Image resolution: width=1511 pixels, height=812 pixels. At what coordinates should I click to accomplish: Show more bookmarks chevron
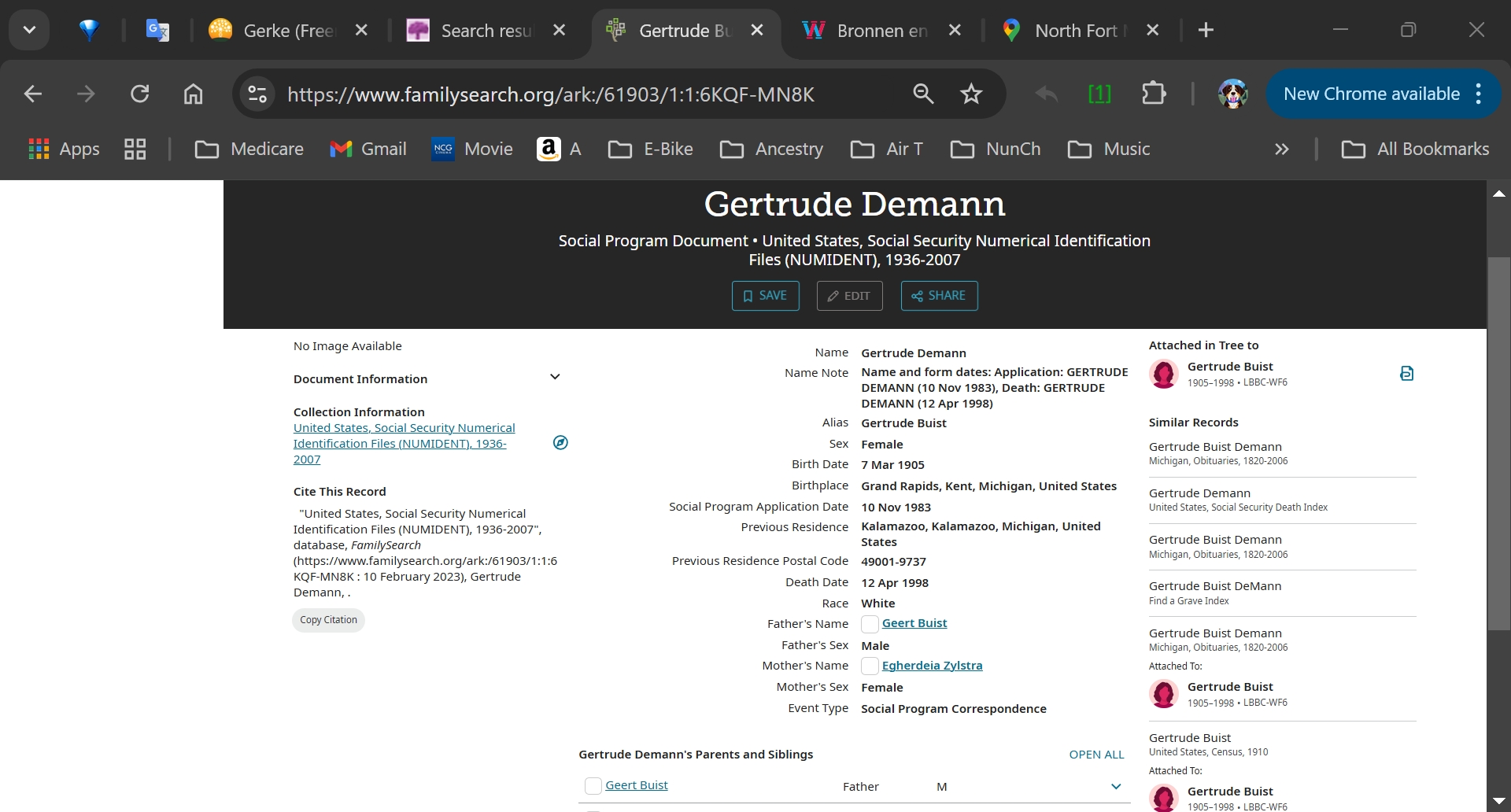point(1282,149)
